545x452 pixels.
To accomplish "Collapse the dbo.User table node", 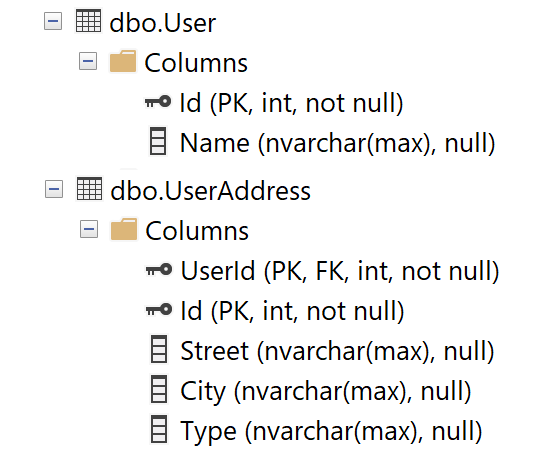I will click(53, 22).
